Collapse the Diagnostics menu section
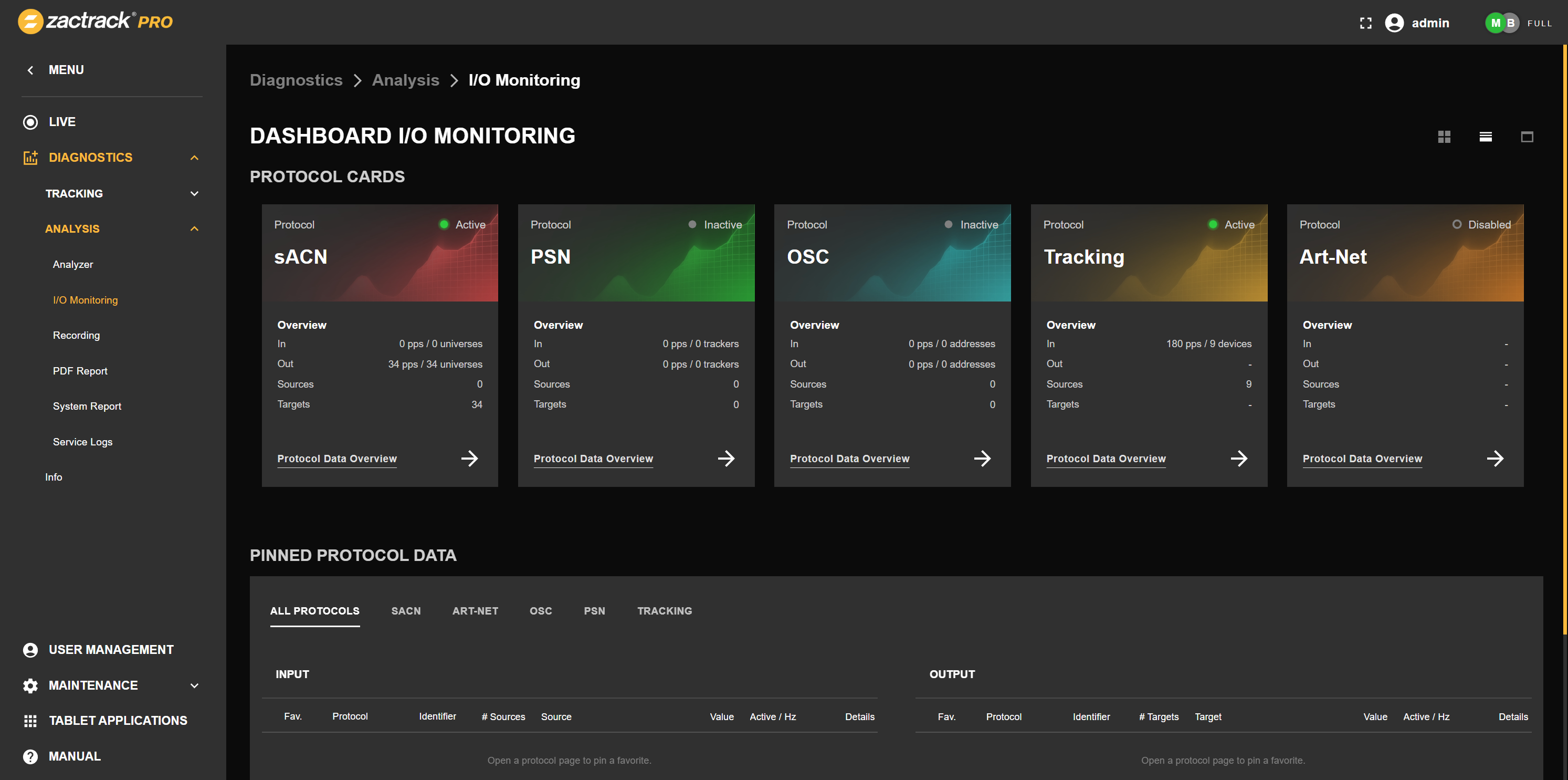1568x780 pixels. pyautogui.click(x=194, y=158)
